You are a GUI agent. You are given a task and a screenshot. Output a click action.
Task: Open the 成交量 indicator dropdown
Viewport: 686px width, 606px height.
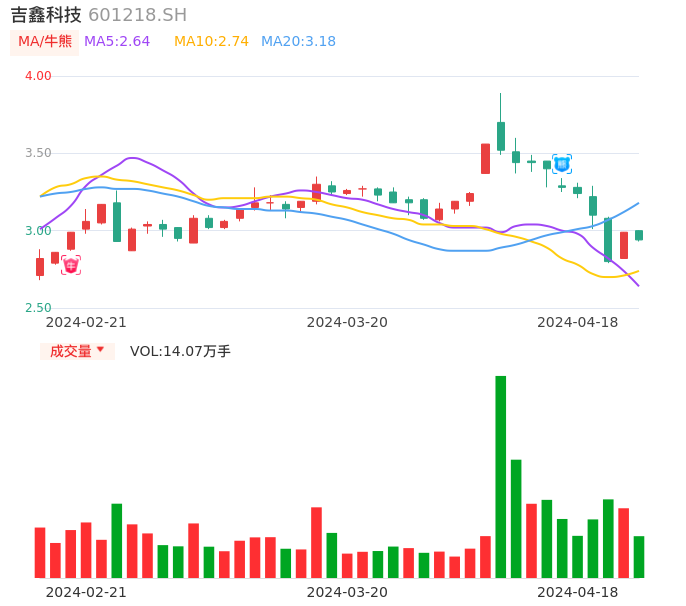(77, 351)
